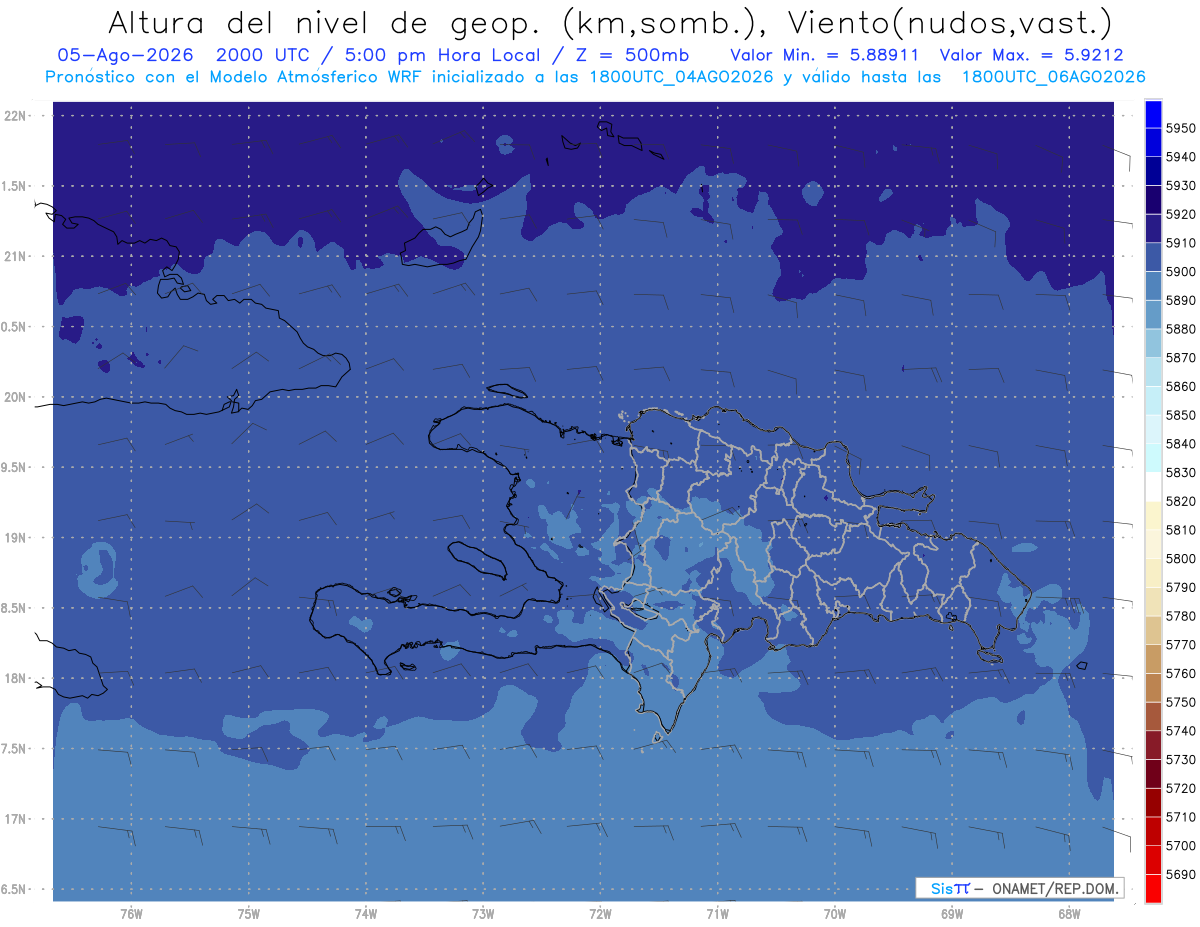Click the legend value '5880'
The height and width of the screenshot is (927, 1200).
pos(1180,329)
